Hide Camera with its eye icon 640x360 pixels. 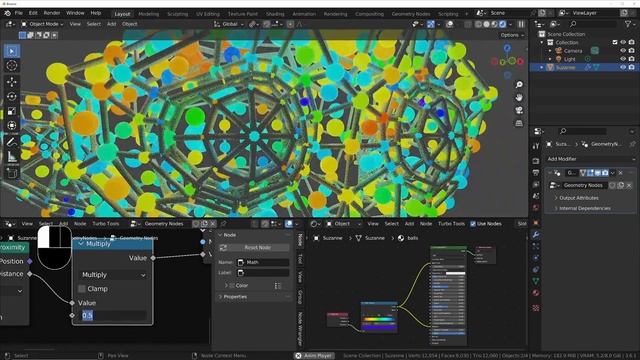coord(623,51)
